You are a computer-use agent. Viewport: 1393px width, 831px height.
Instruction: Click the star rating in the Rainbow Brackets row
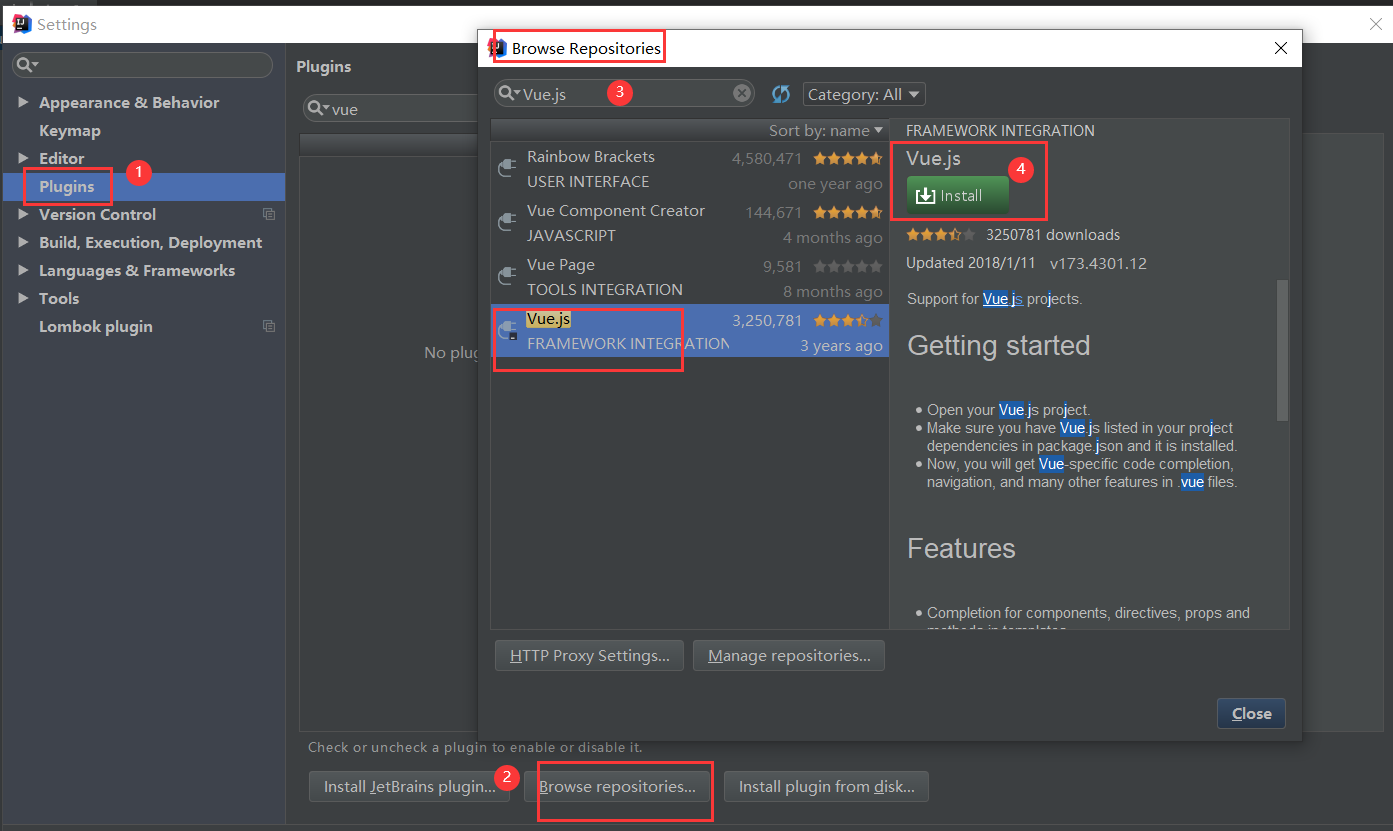[x=847, y=158]
